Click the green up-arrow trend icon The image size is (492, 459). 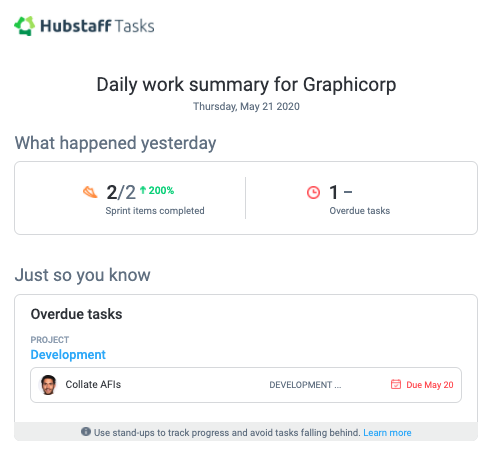point(143,190)
